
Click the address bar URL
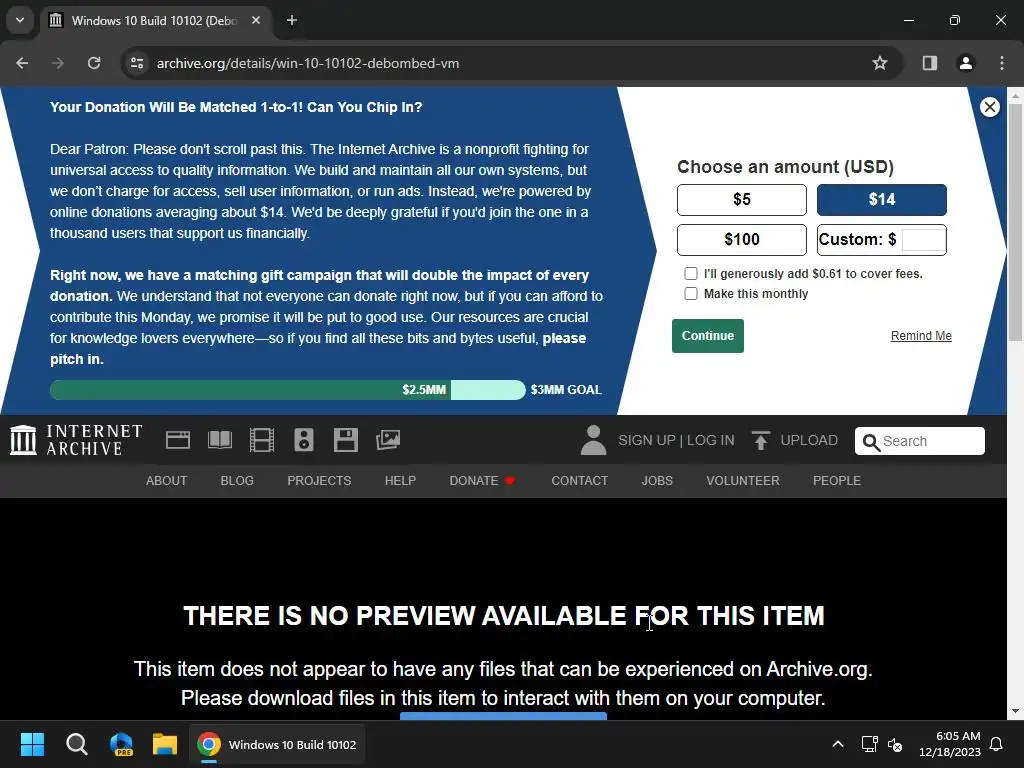[308, 63]
